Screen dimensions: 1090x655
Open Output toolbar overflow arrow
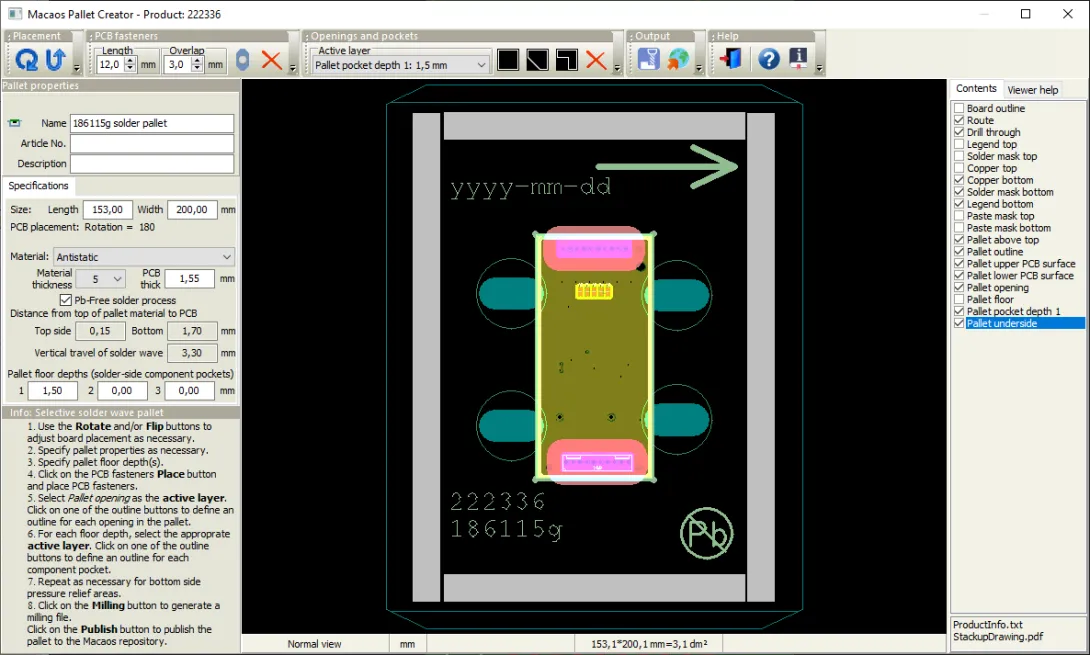(699, 68)
